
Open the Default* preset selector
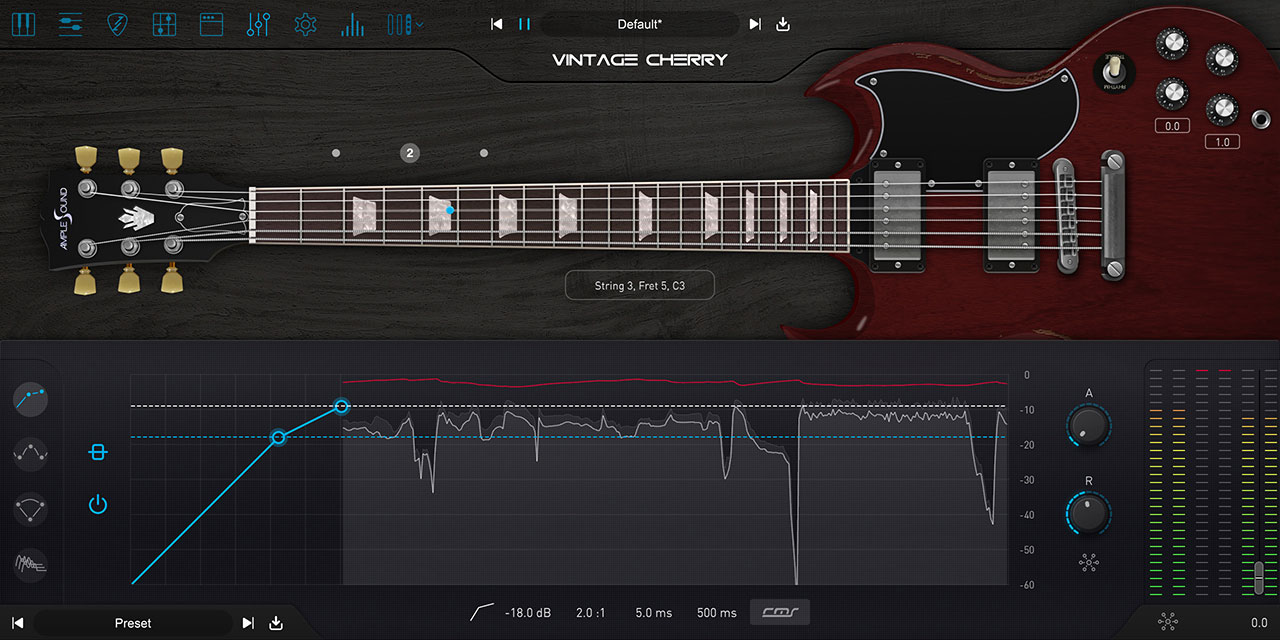point(639,24)
